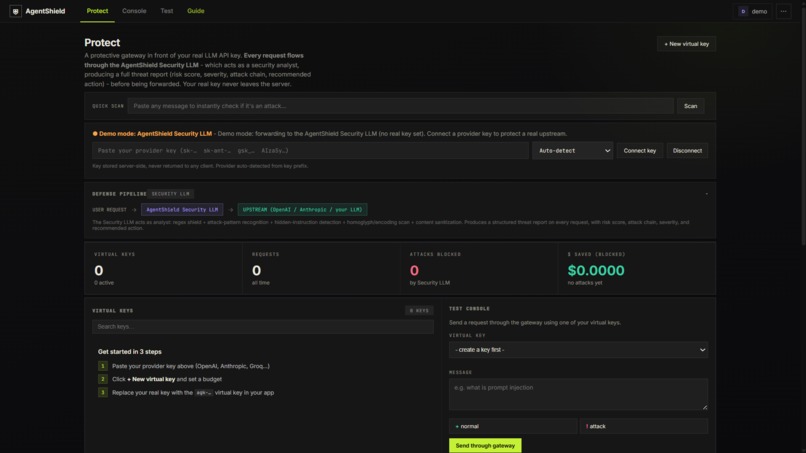The image size is (806, 453).
Task: Click the USER REQUEST pipeline label
Action: 109,210
